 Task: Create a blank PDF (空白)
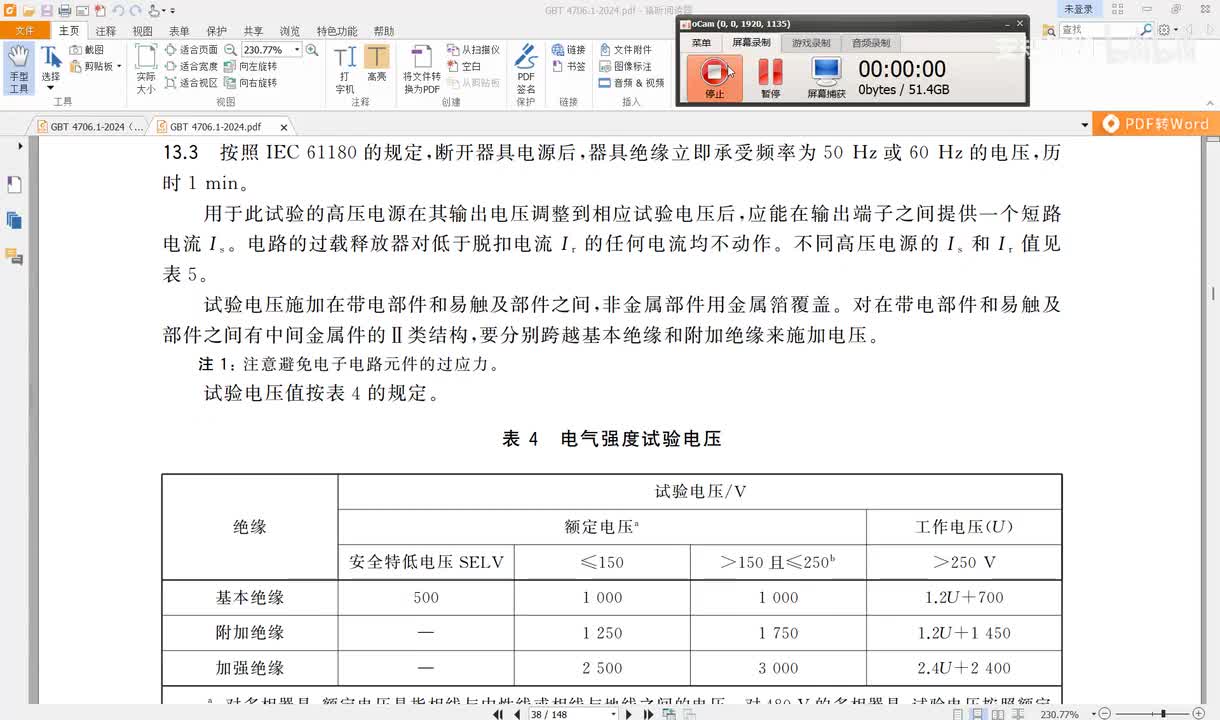464,66
